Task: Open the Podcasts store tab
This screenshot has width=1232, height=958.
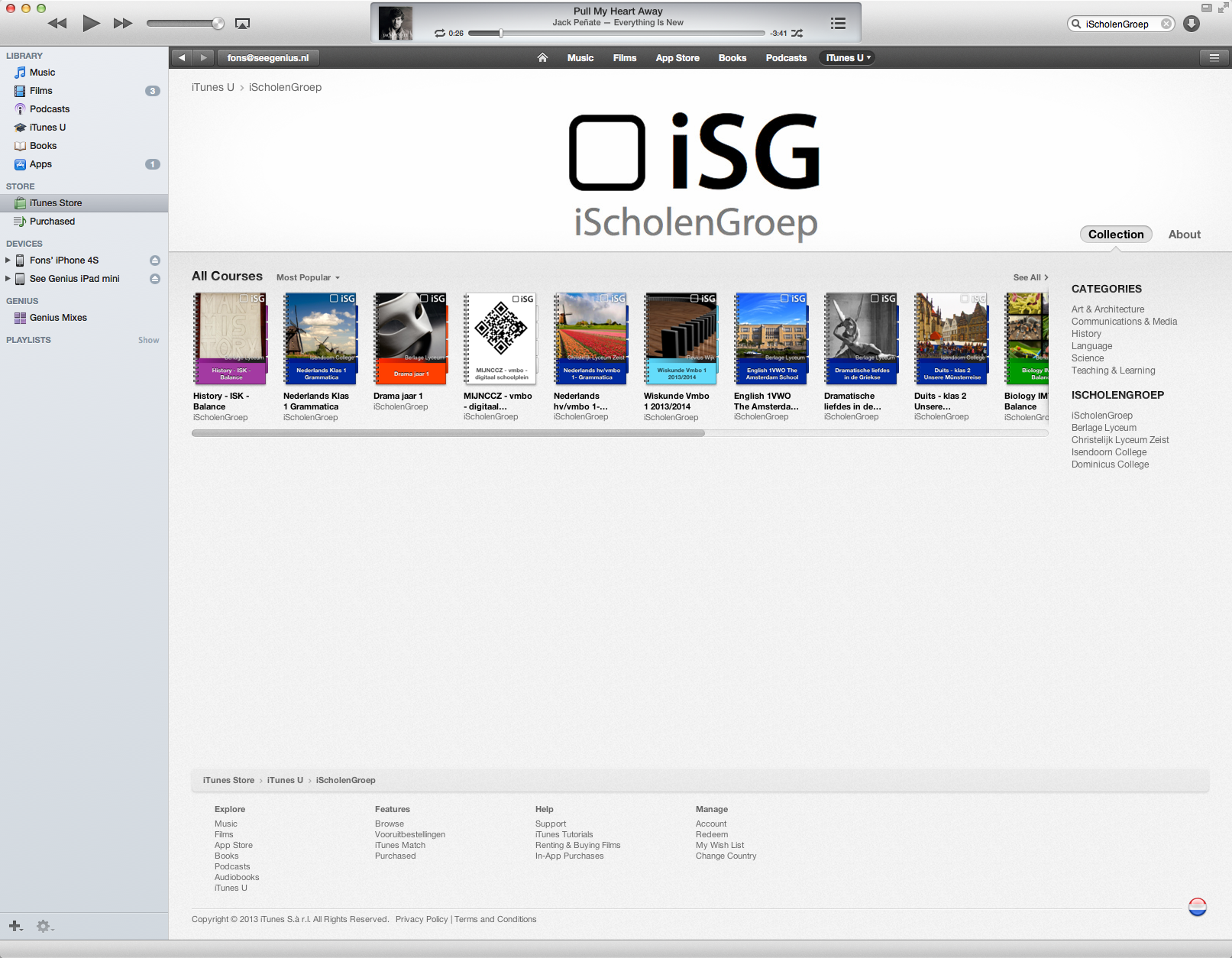Action: click(786, 58)
